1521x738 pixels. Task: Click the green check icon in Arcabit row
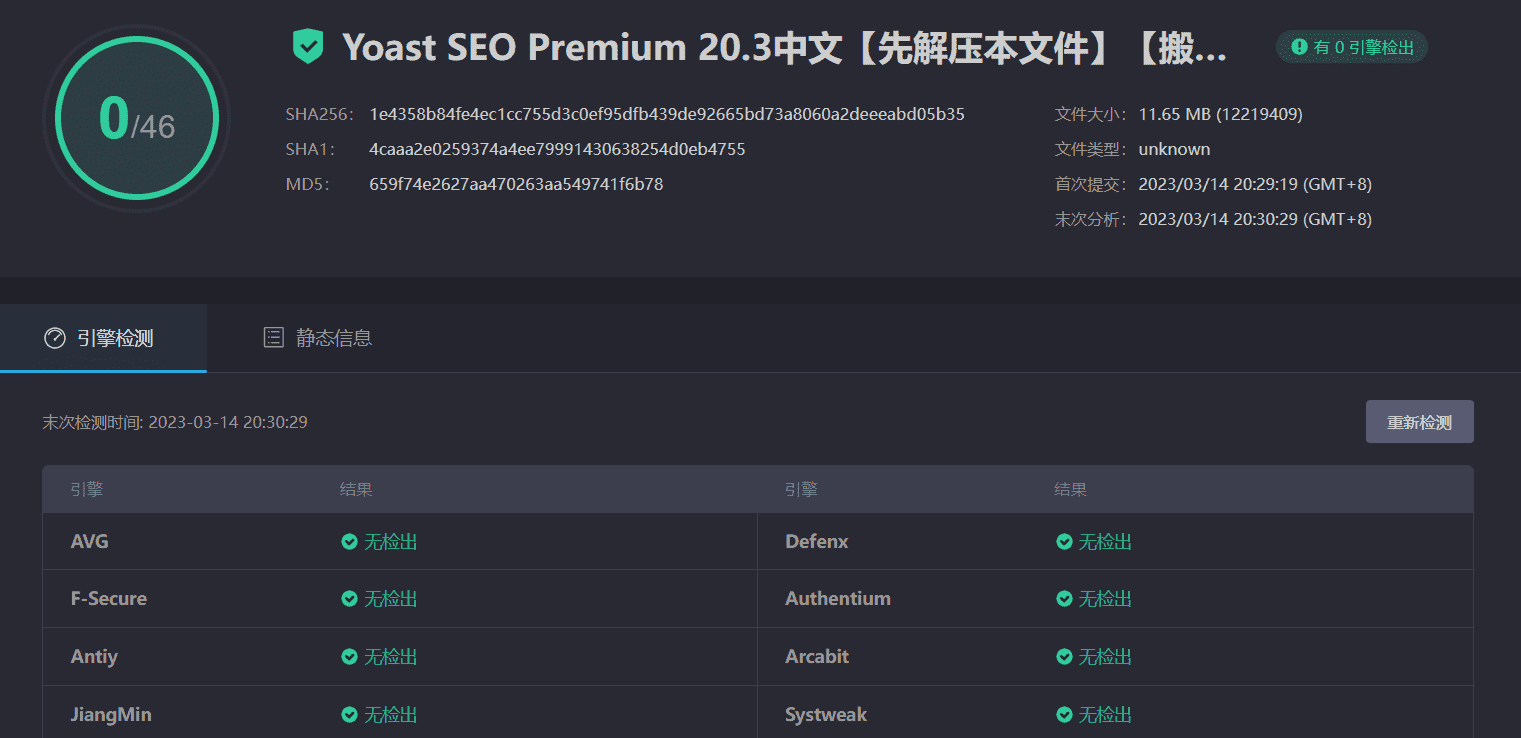pyautogui.click(x=1065, y=657)
